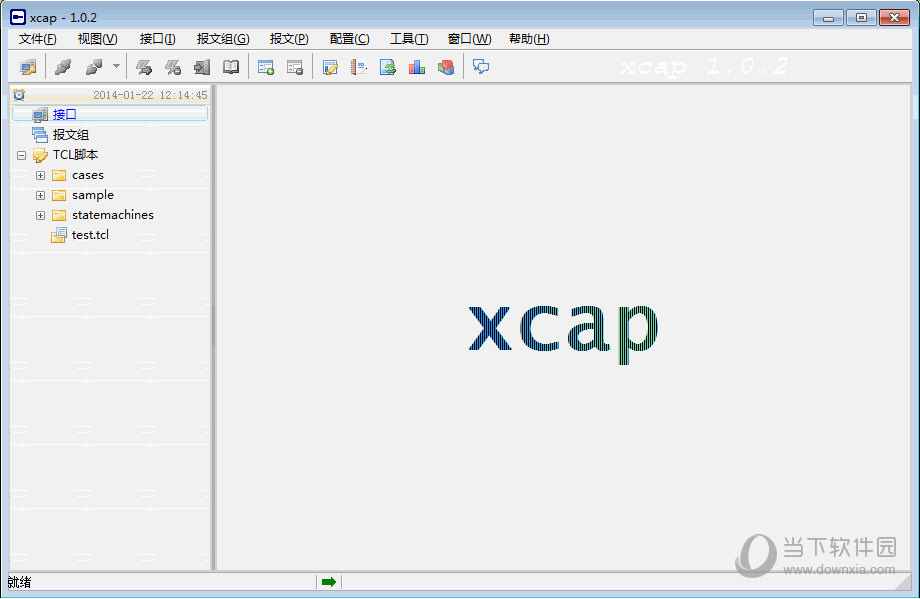
Task: Open the script editor toolbar icon
Action: 329,66
